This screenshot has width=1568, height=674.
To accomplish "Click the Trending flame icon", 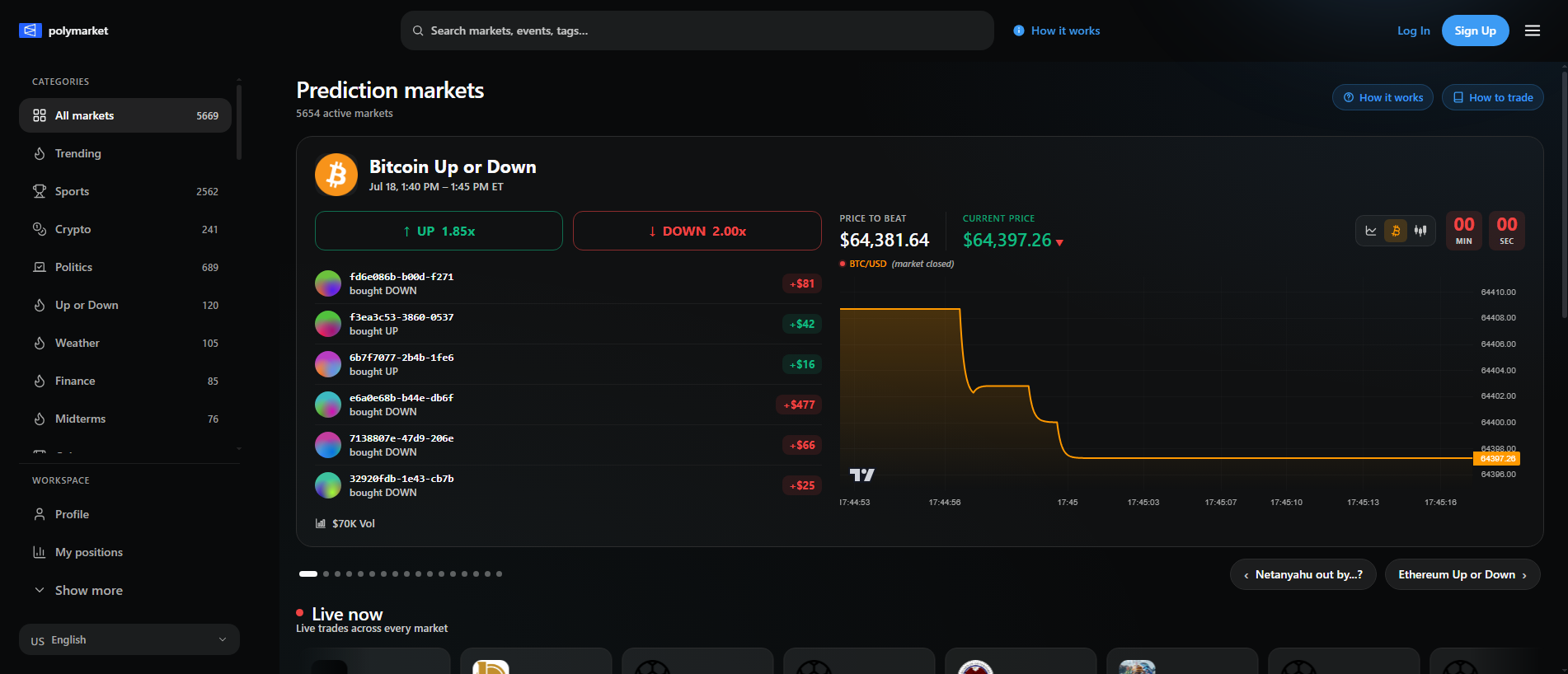I will [40, 153].
